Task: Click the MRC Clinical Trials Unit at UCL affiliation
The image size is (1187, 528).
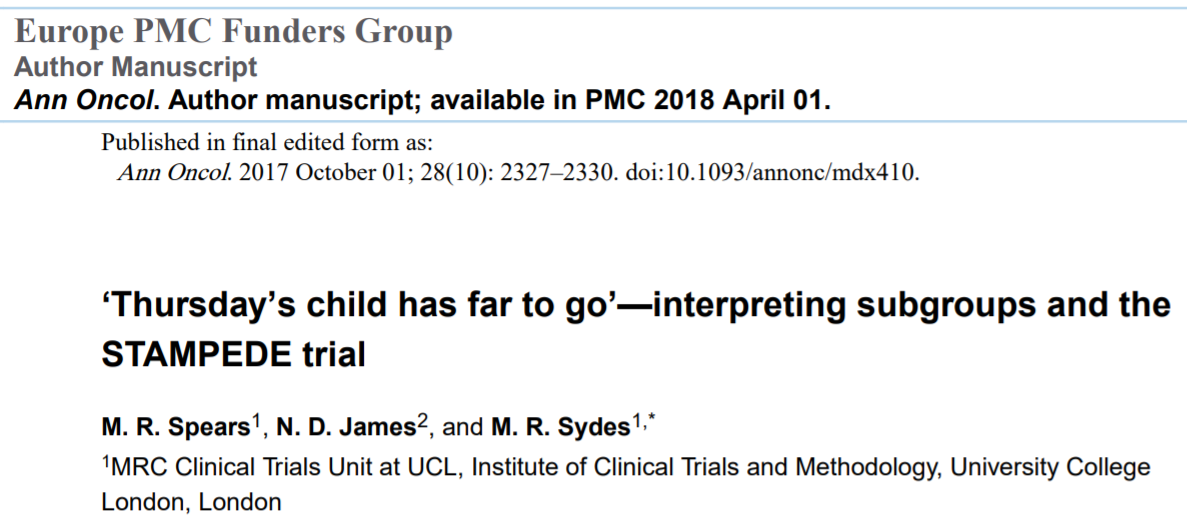Action: [282, 467]
